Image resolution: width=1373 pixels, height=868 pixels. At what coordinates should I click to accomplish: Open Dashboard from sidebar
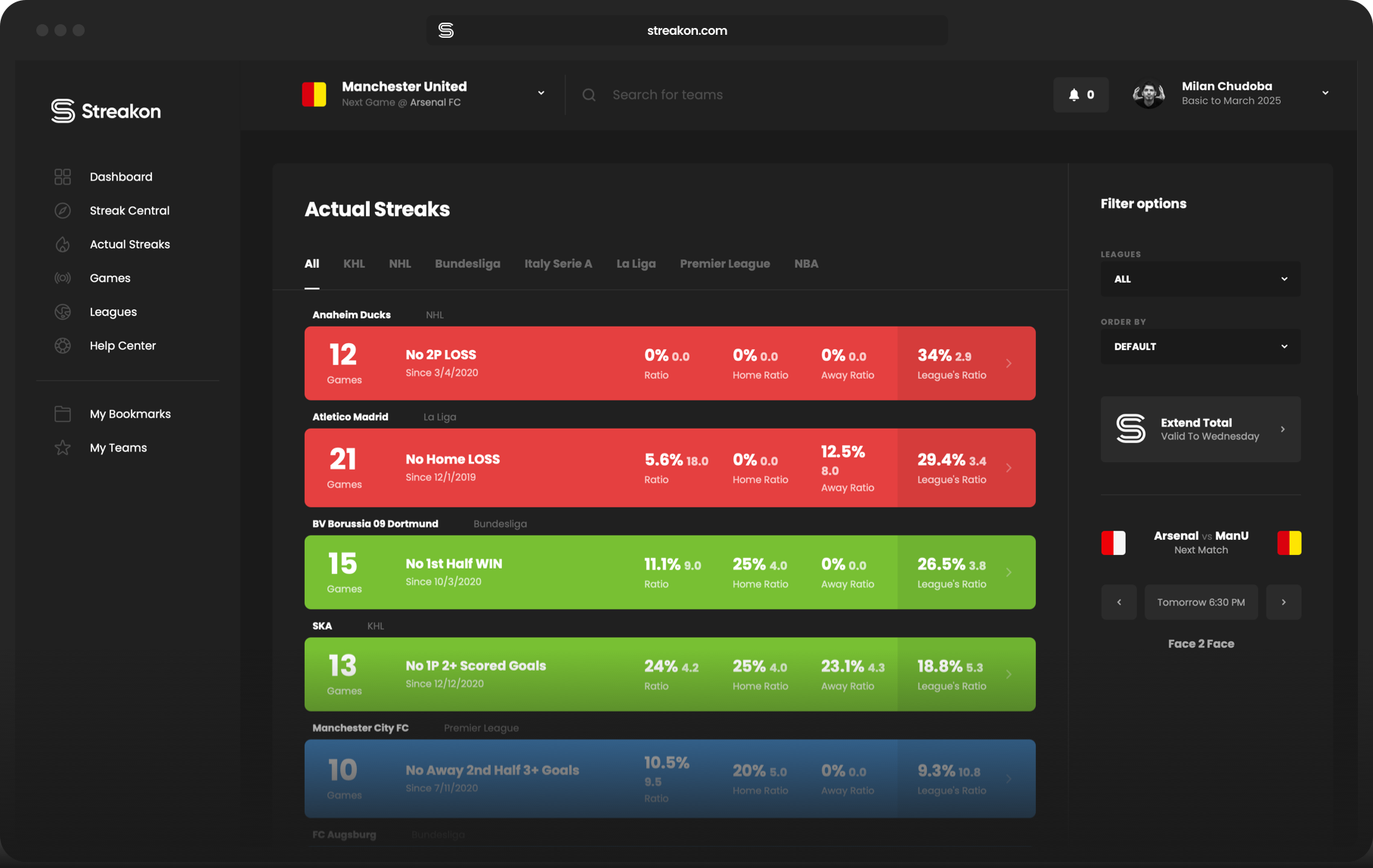[121, 177]
